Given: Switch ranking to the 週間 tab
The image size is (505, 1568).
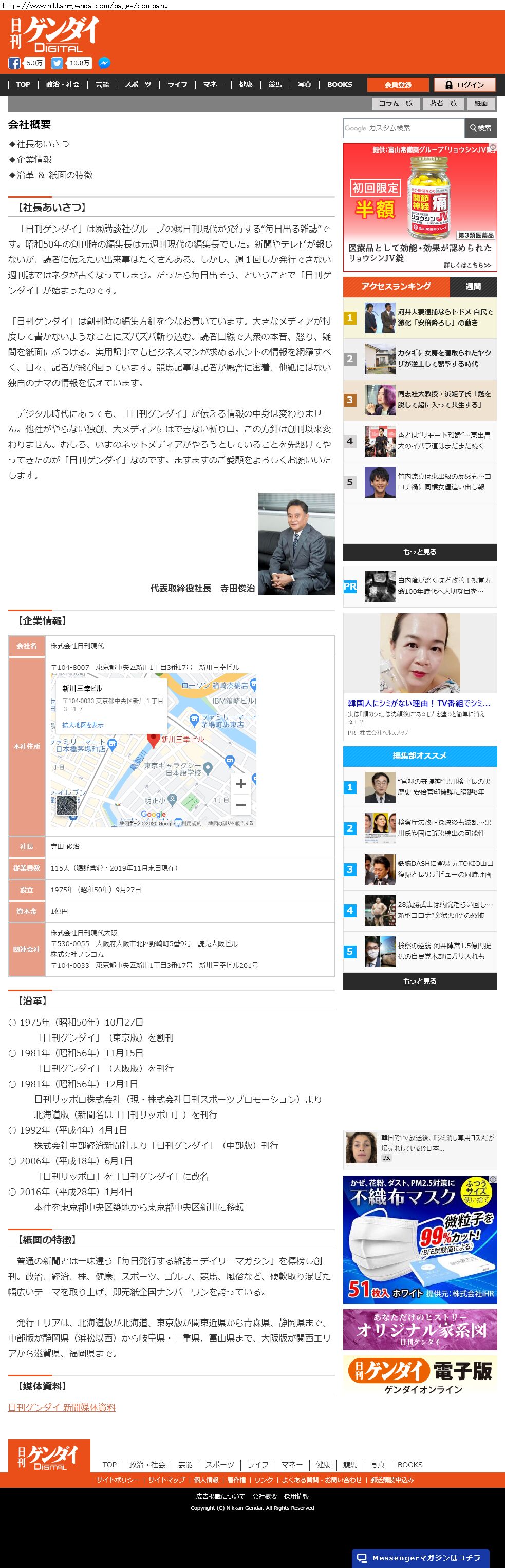Looking at the screenshot, I should click(473, 286).
